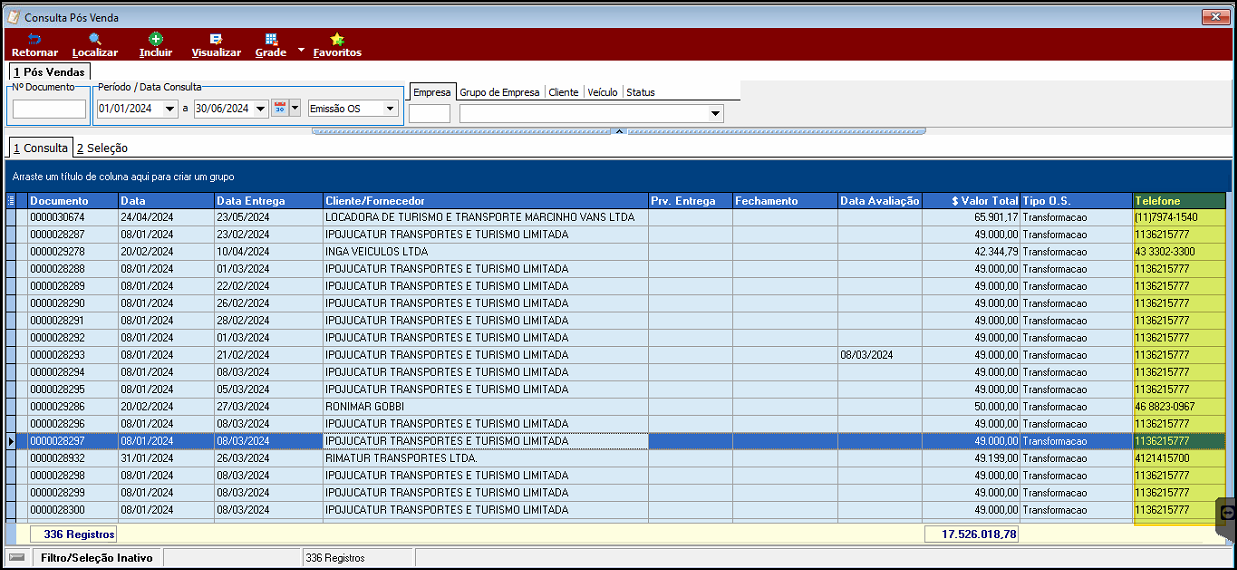Switch to the Status filter tab
Viewport: 1237px width, 570px height.
click(641, 92)
